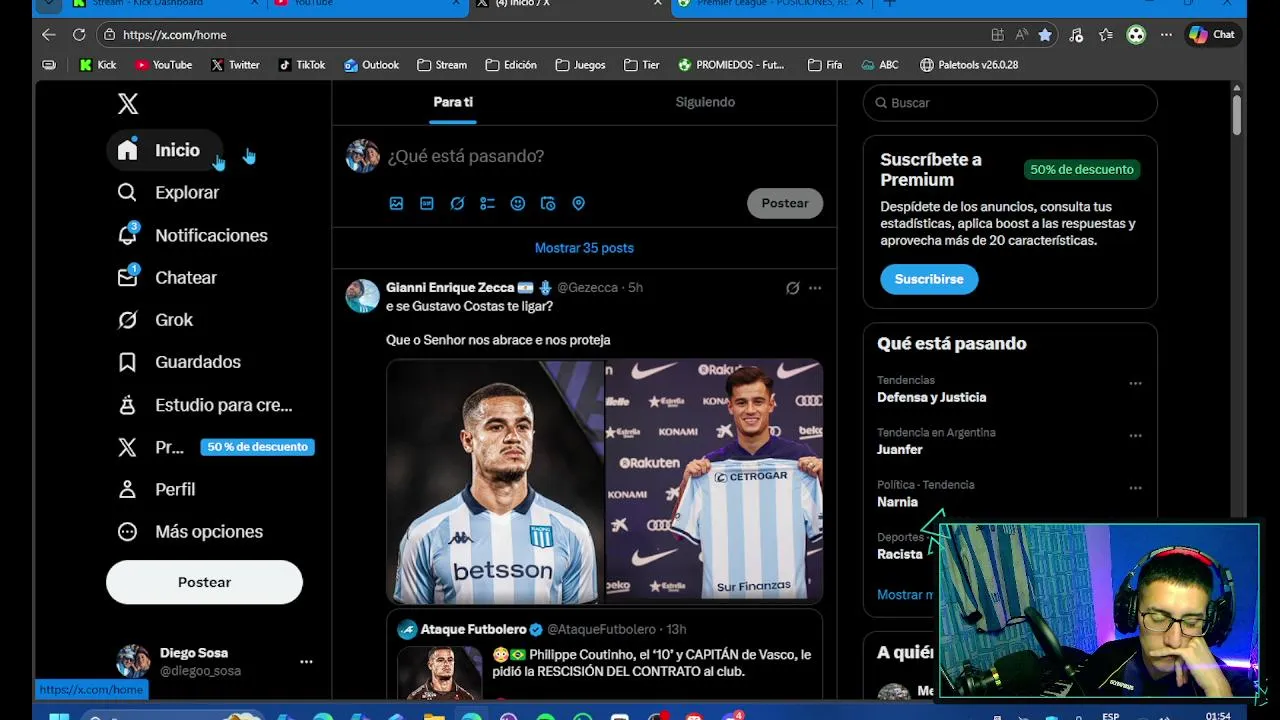Click the soccer ball profile icon
Viewport: 1280px width, 720px height.
coord(1136,34)
